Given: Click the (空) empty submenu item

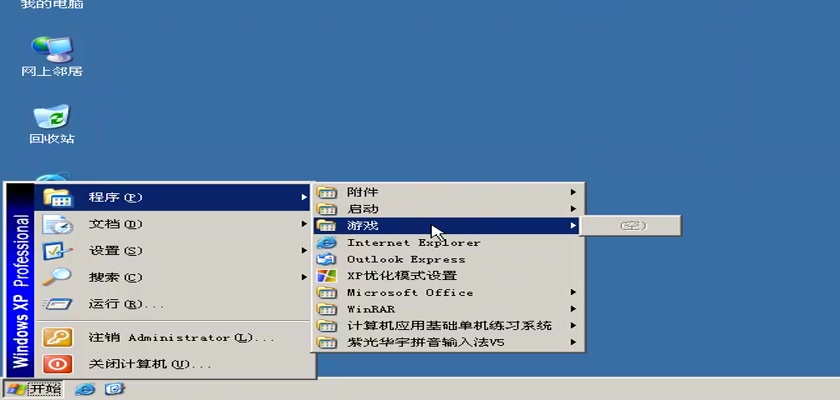Looking at the screenshot, I should tap(631, 225).
